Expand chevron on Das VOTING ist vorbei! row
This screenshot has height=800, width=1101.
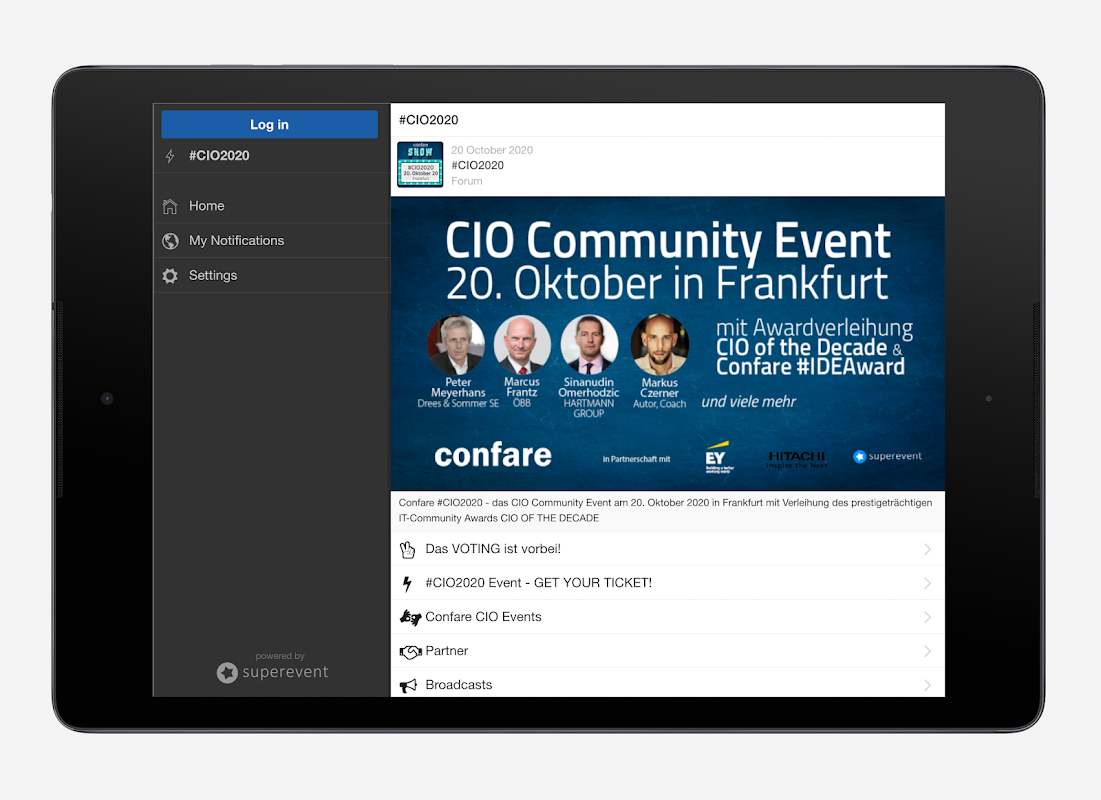[x=928, y=549]
